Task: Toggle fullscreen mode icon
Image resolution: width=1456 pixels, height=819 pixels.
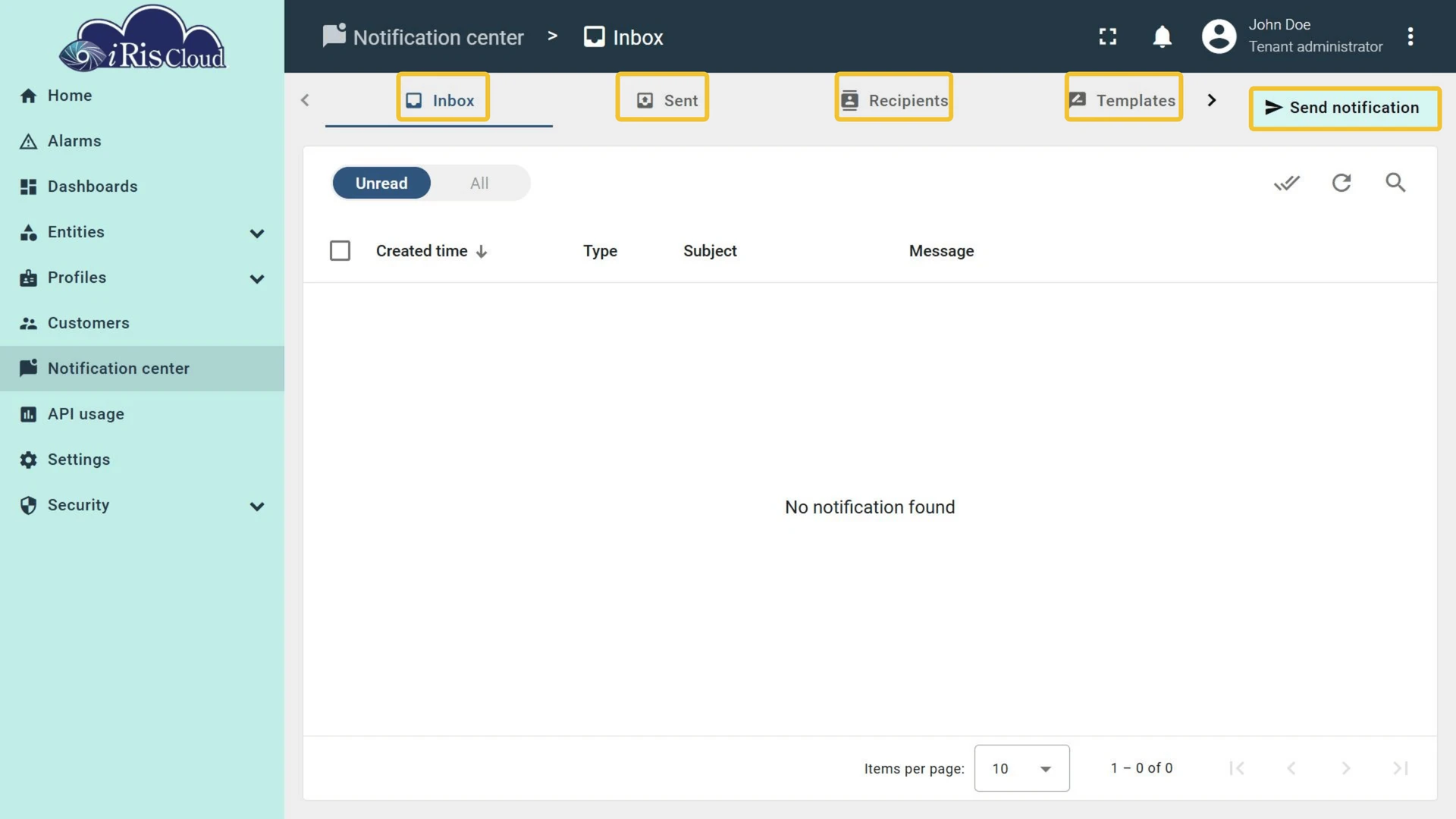Action: point(1108,36)
